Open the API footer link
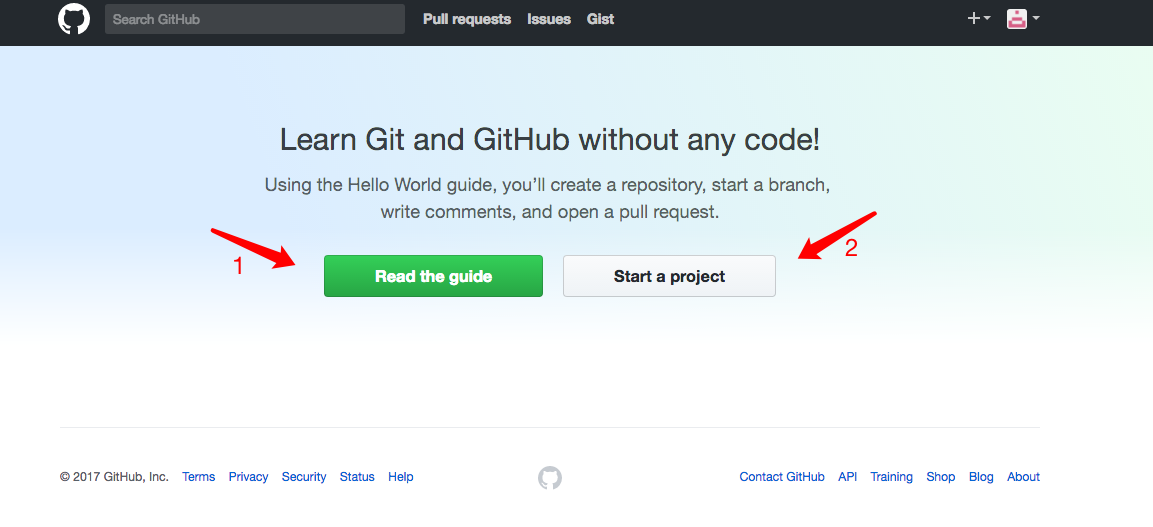 point(848,477)
